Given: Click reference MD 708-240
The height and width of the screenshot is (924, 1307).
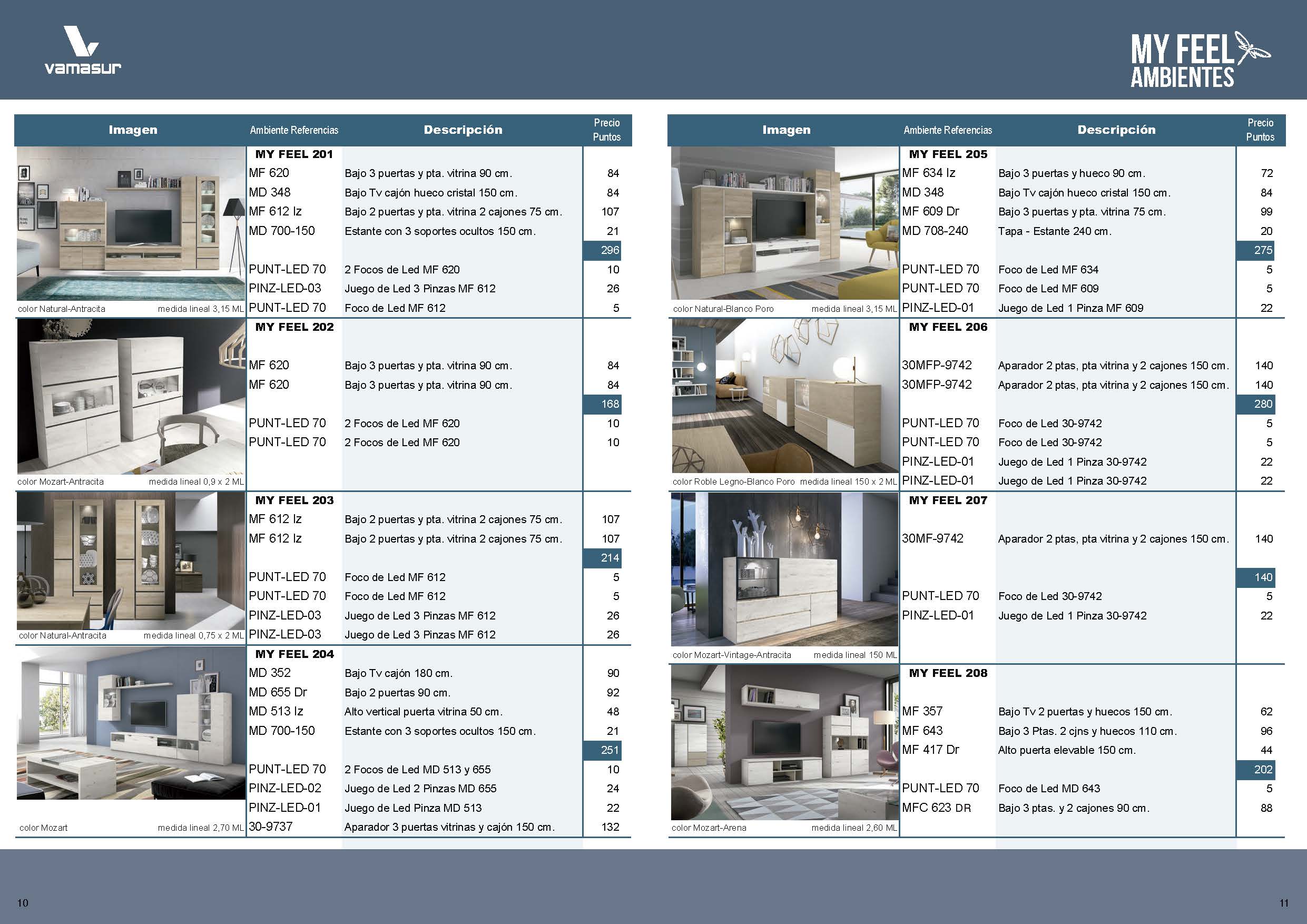Looking at the screenshot, I should coord(935,231).
